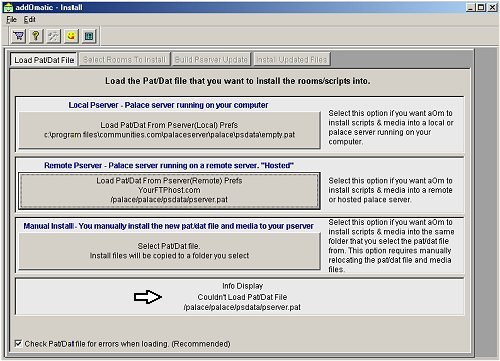The height and width of the screenshot is (361, 500).
Task: Click the yellow smiley face toolbar icon
Action: coord(71,36)
